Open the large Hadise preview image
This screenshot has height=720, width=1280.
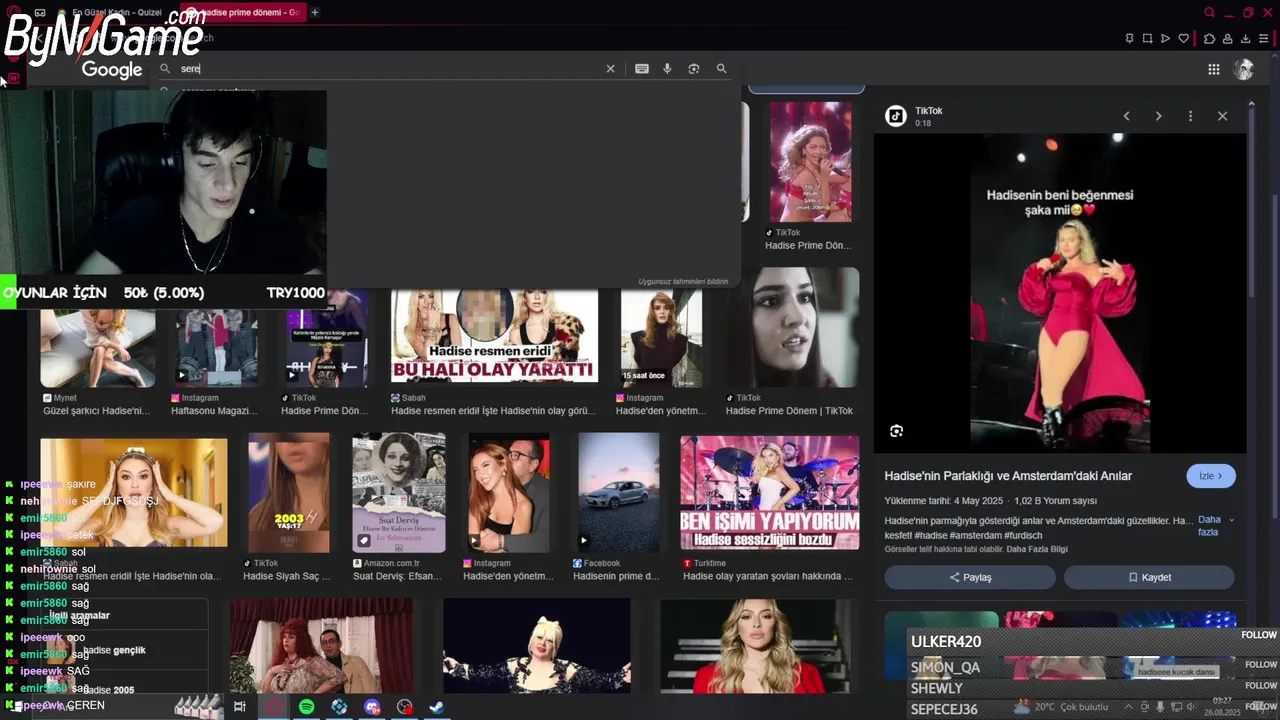tap(1060, 293)
